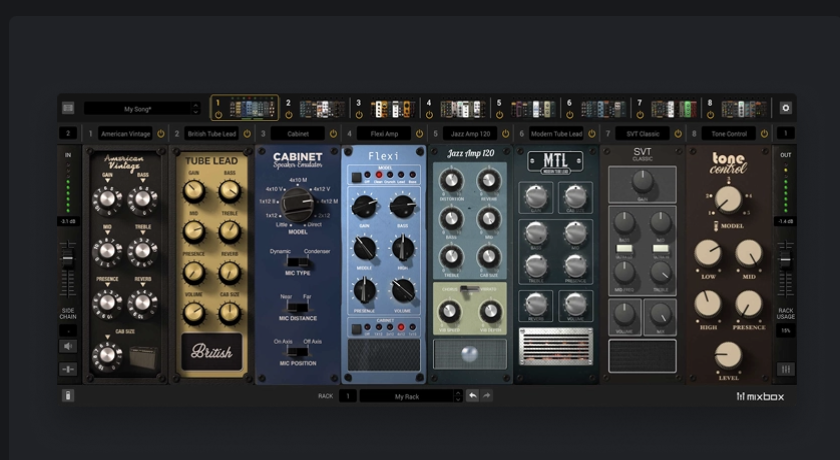Open the Modern Tube Lead slot selector
The height and width of the screenshot is (460, 840).
557,134
